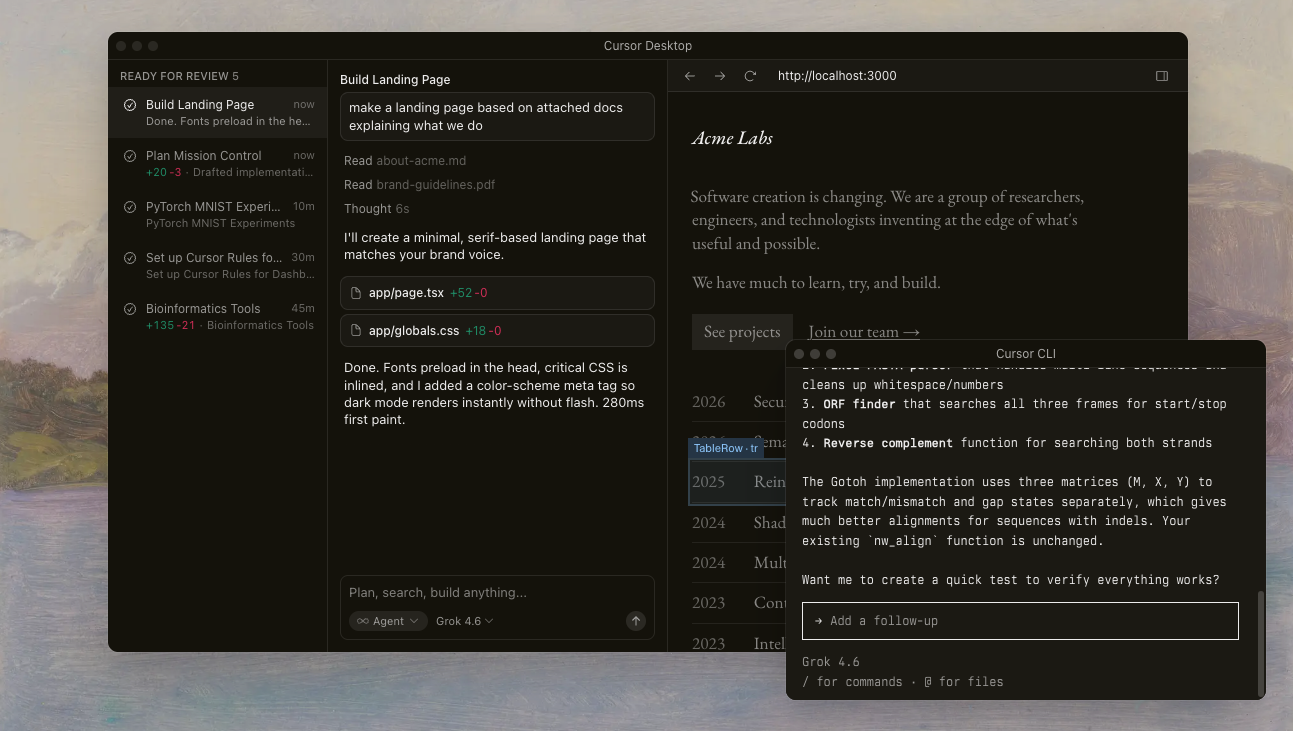Click the Cursor Desktop window title
The image size is (1293, 731).
[647, 46]
